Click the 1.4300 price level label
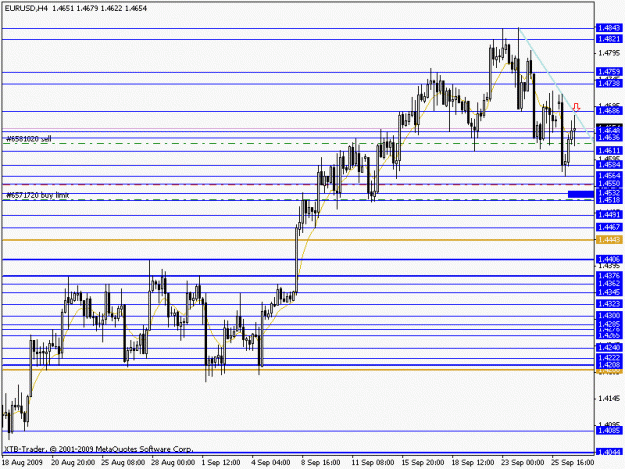 [609, 316]
